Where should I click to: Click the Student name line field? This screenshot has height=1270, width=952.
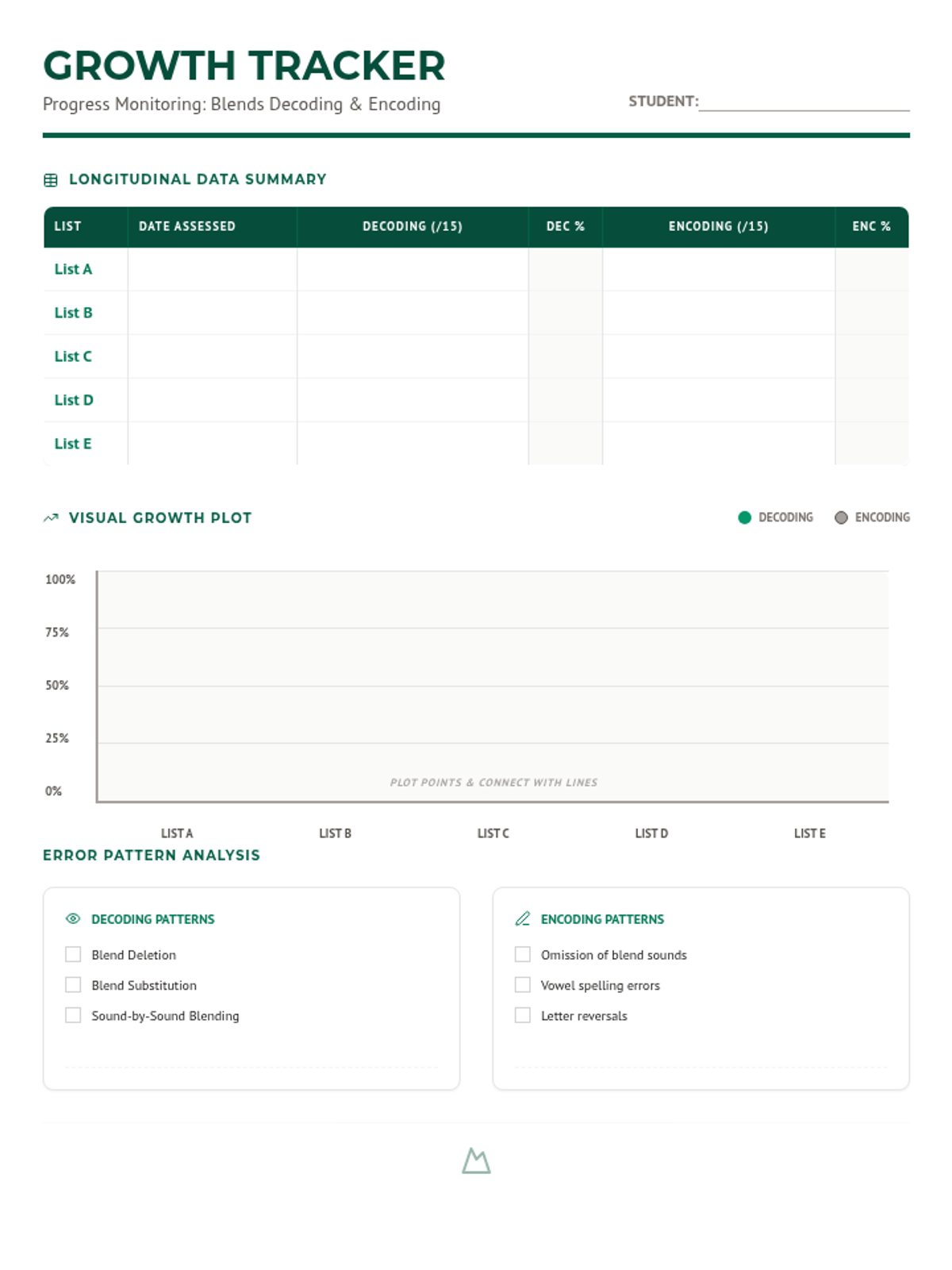click(x=803, y=102)
